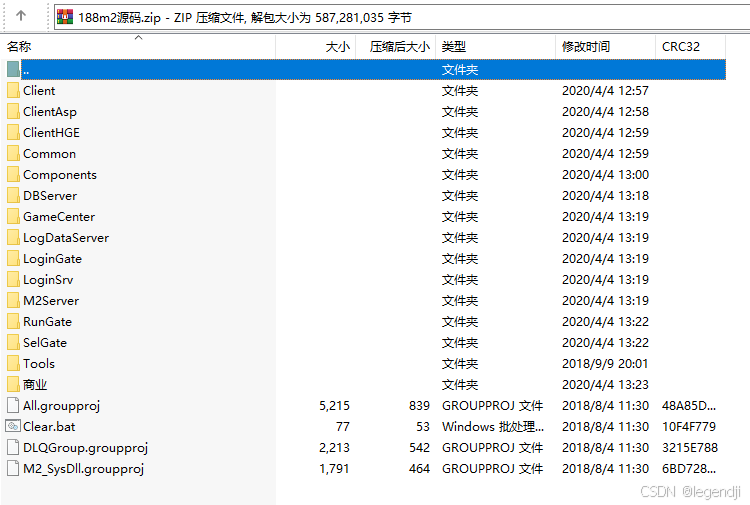The image size is (750, 505).
Task: Select the DBServer folder icon
Action: pyautogui.click(x=13, y=196)
